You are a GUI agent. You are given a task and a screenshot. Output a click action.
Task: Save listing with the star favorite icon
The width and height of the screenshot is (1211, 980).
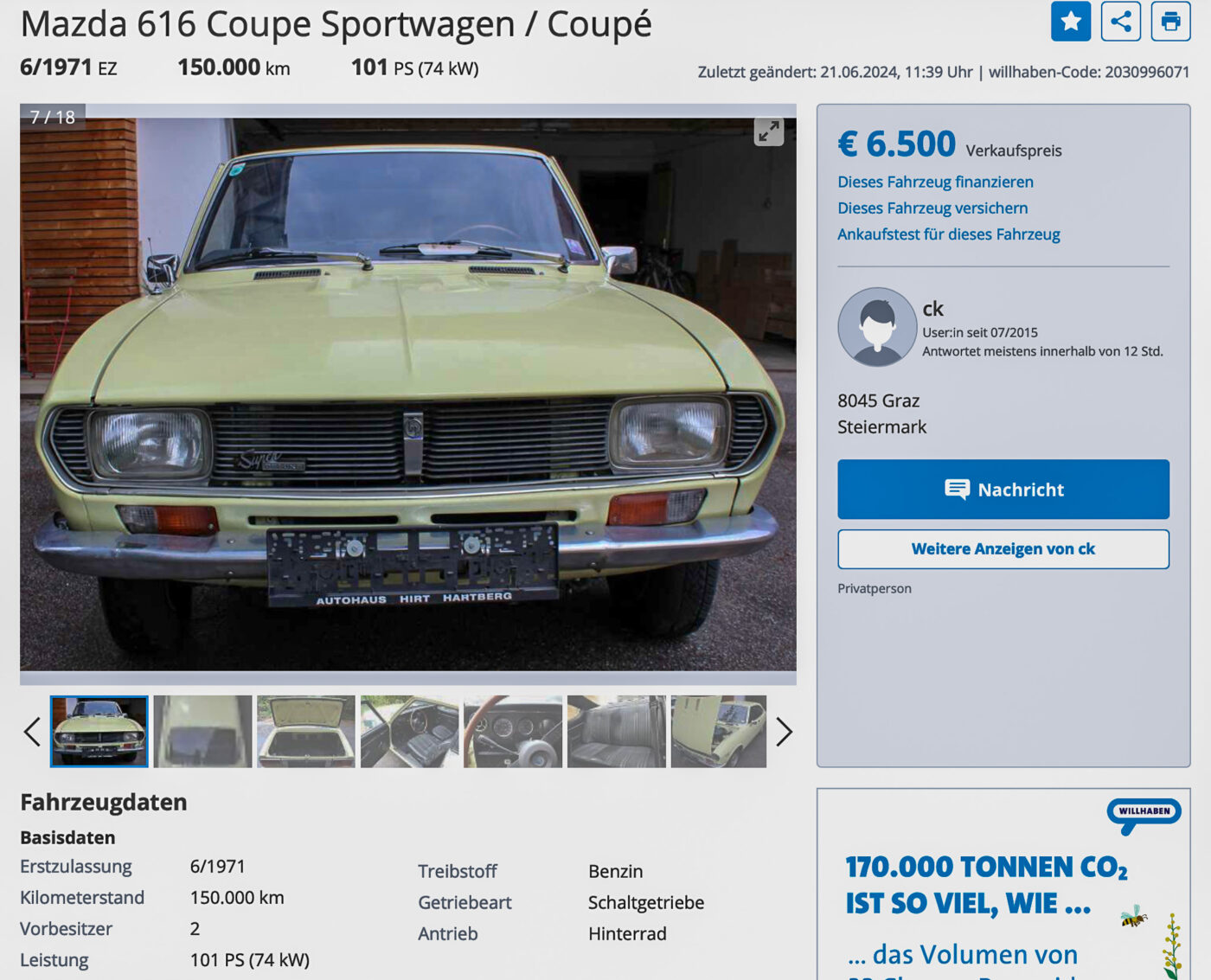1071,21
